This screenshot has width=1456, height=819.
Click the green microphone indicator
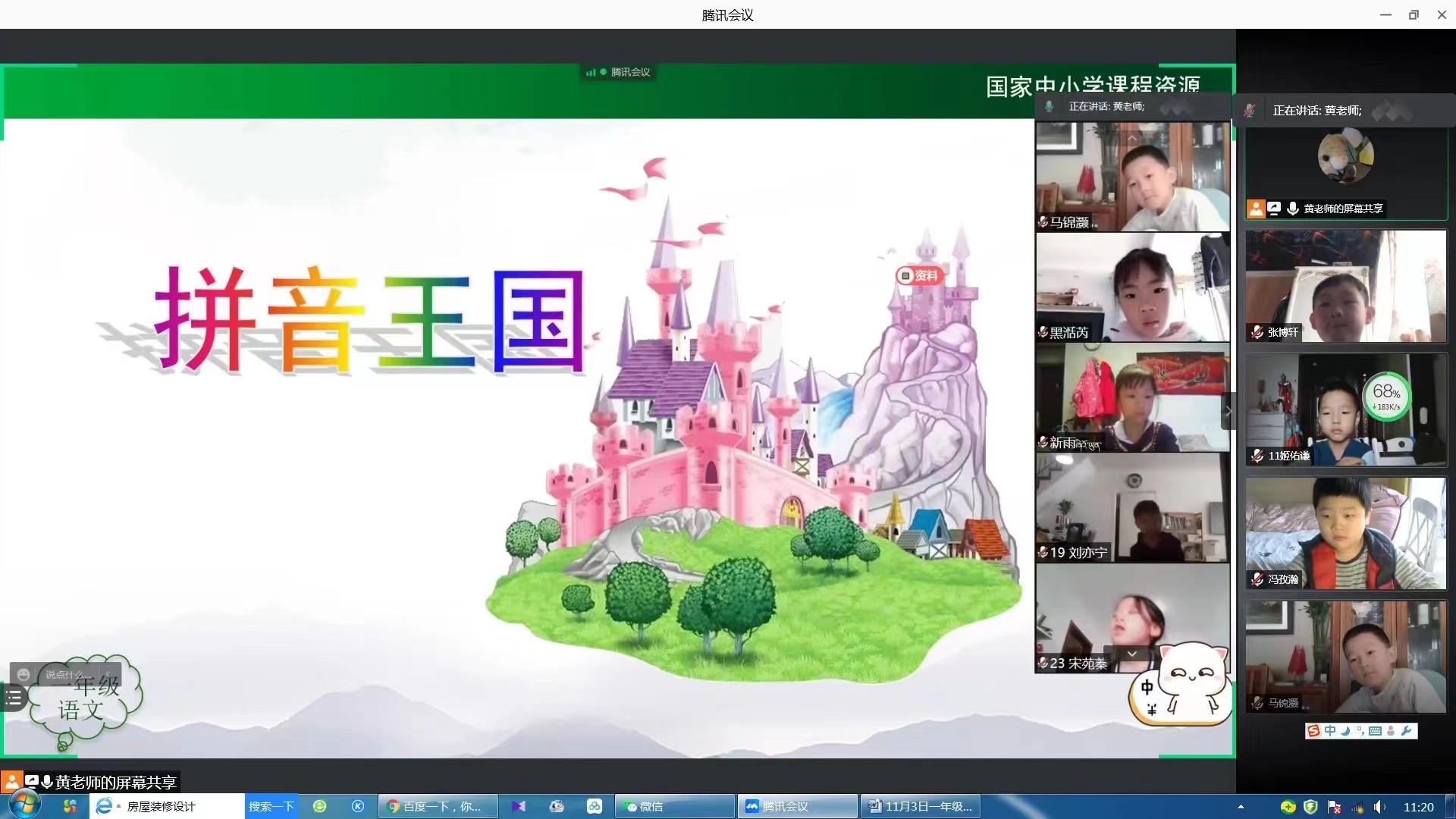click(1049, 107)
